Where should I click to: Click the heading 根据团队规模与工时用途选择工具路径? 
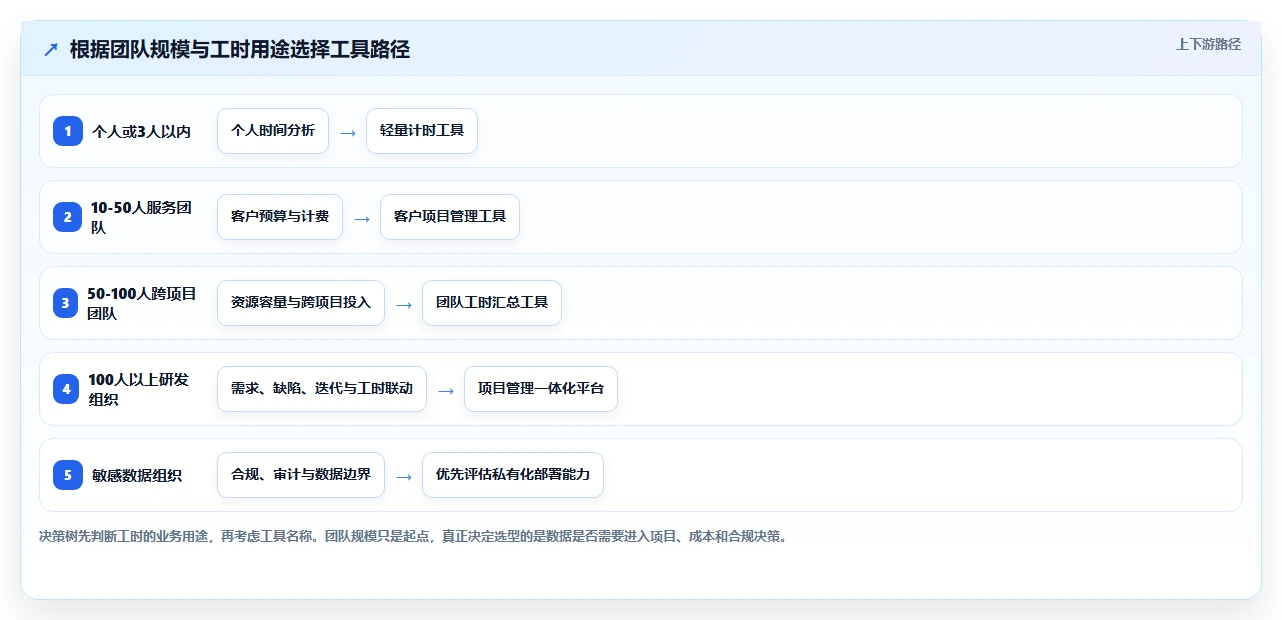click(x=240, y=49)
